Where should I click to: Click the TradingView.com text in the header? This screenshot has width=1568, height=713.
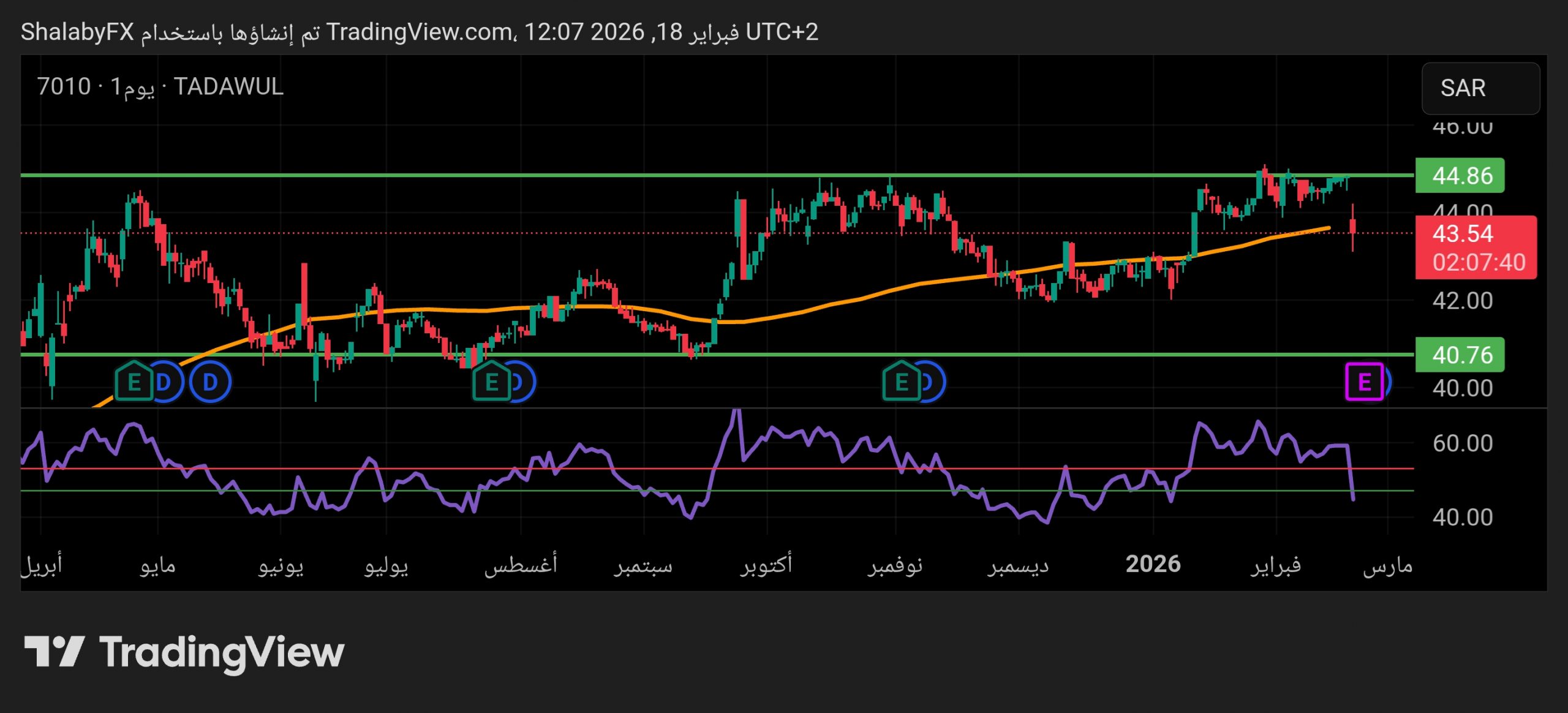(419, 32)
